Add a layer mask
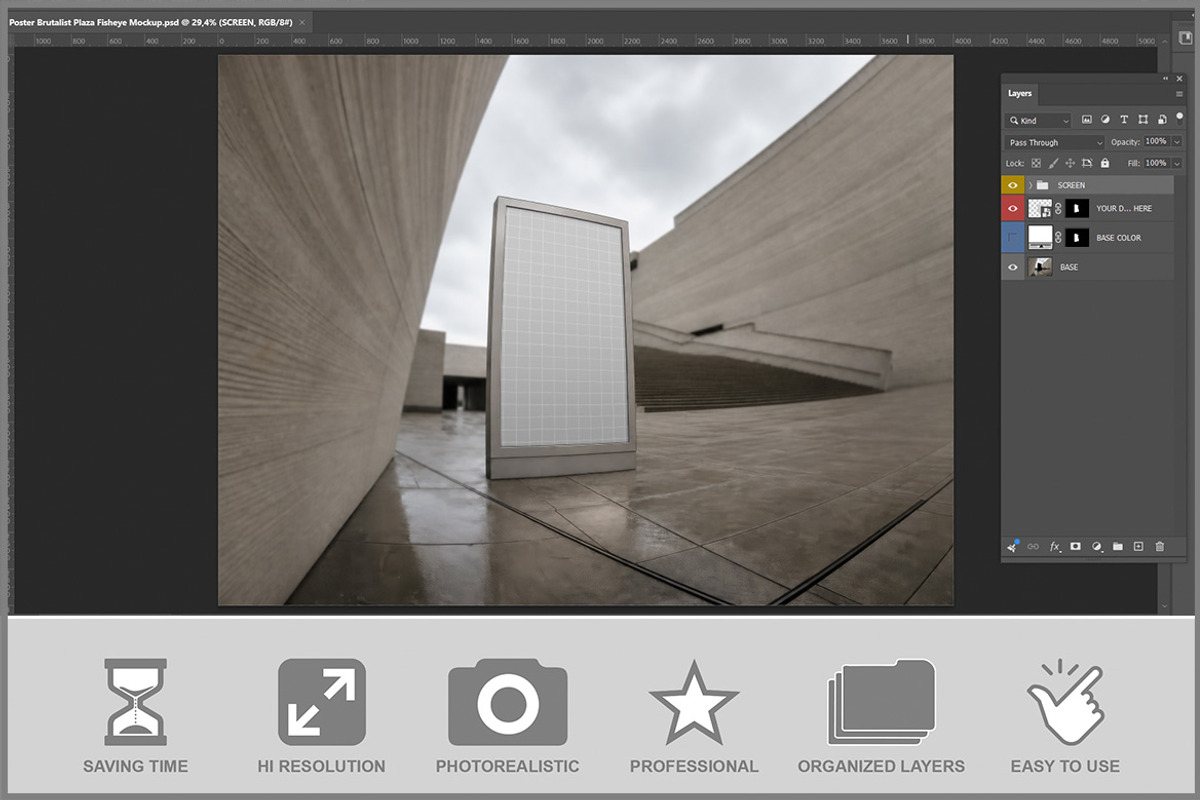This screenshot has width=1200, height=800. point(1076,547)
